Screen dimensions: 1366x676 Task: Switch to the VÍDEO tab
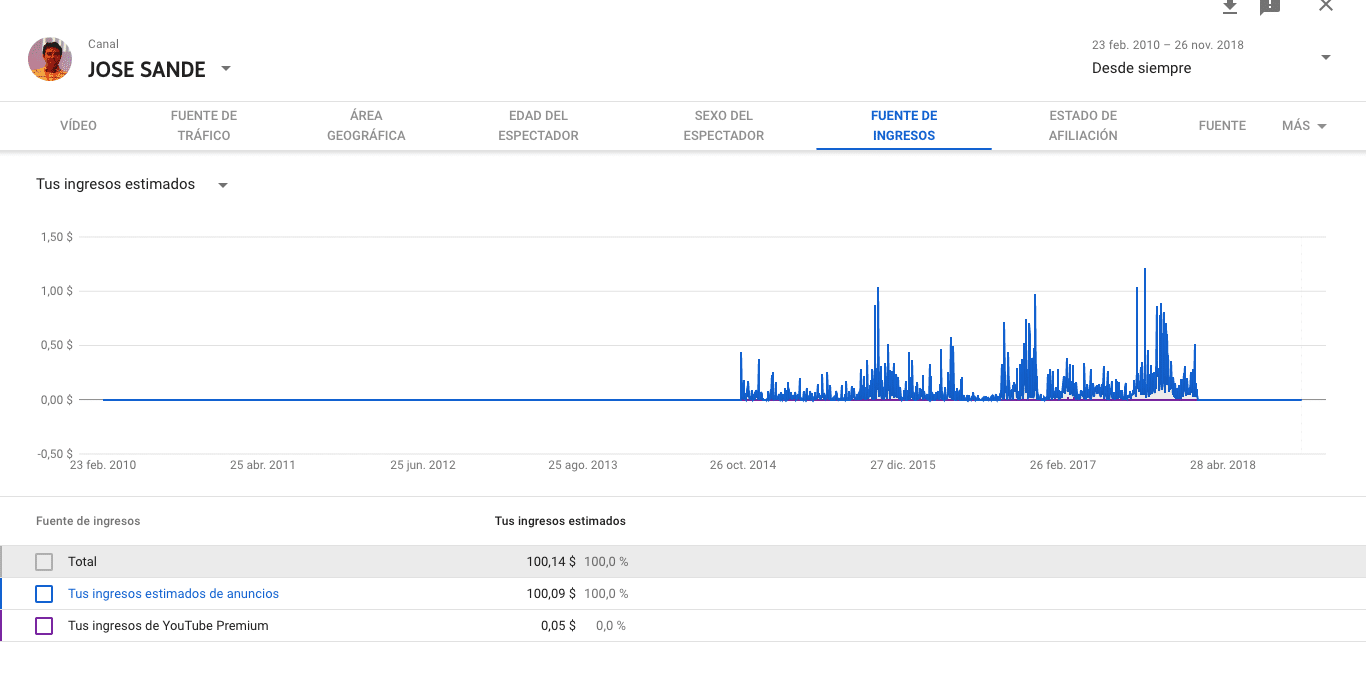[78, 126]
